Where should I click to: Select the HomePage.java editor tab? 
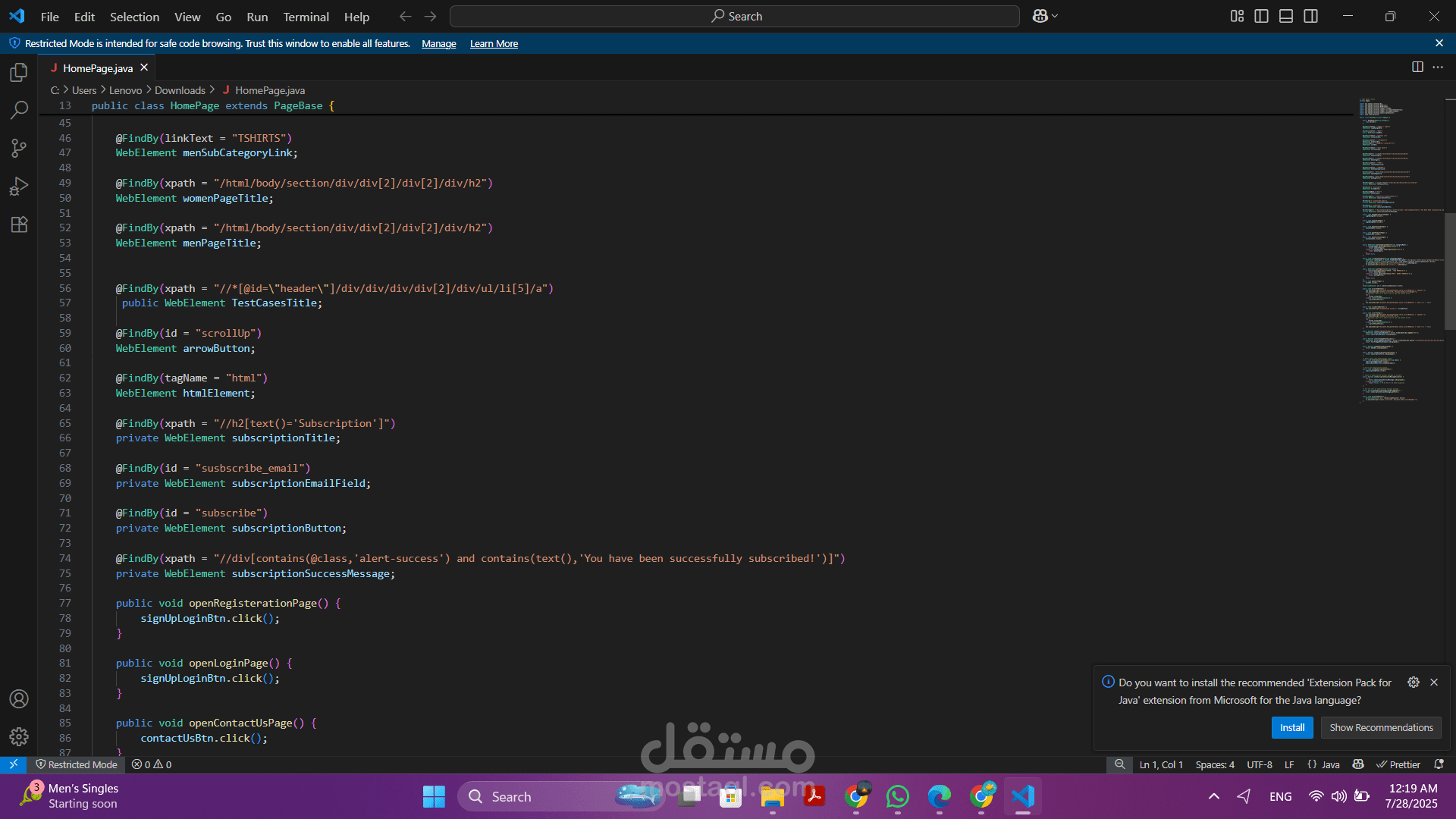pos(97,68)
